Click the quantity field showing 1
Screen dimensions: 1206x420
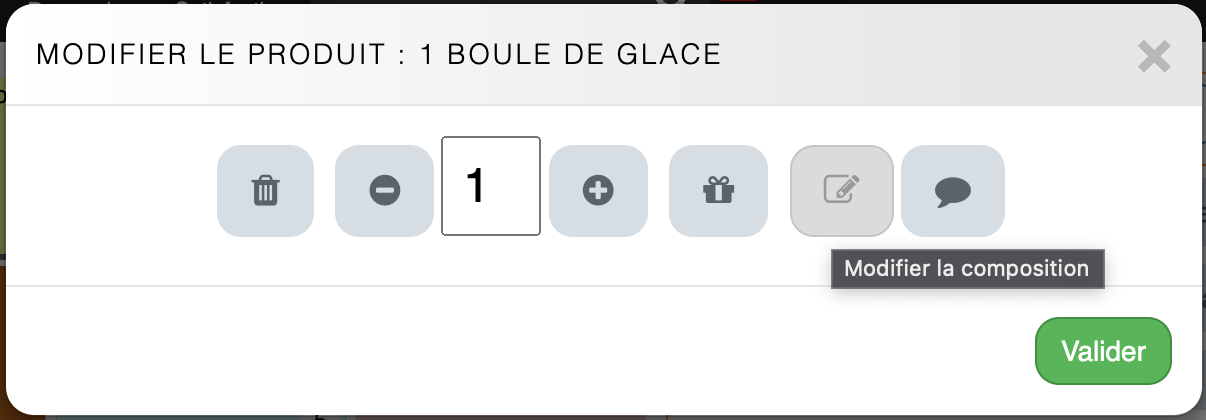491,186
